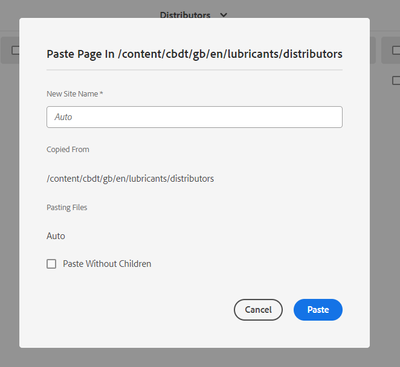Viewport: 400px width, 367px height.
Task: Click the New Site Name input field
Action: click(194, 117)
